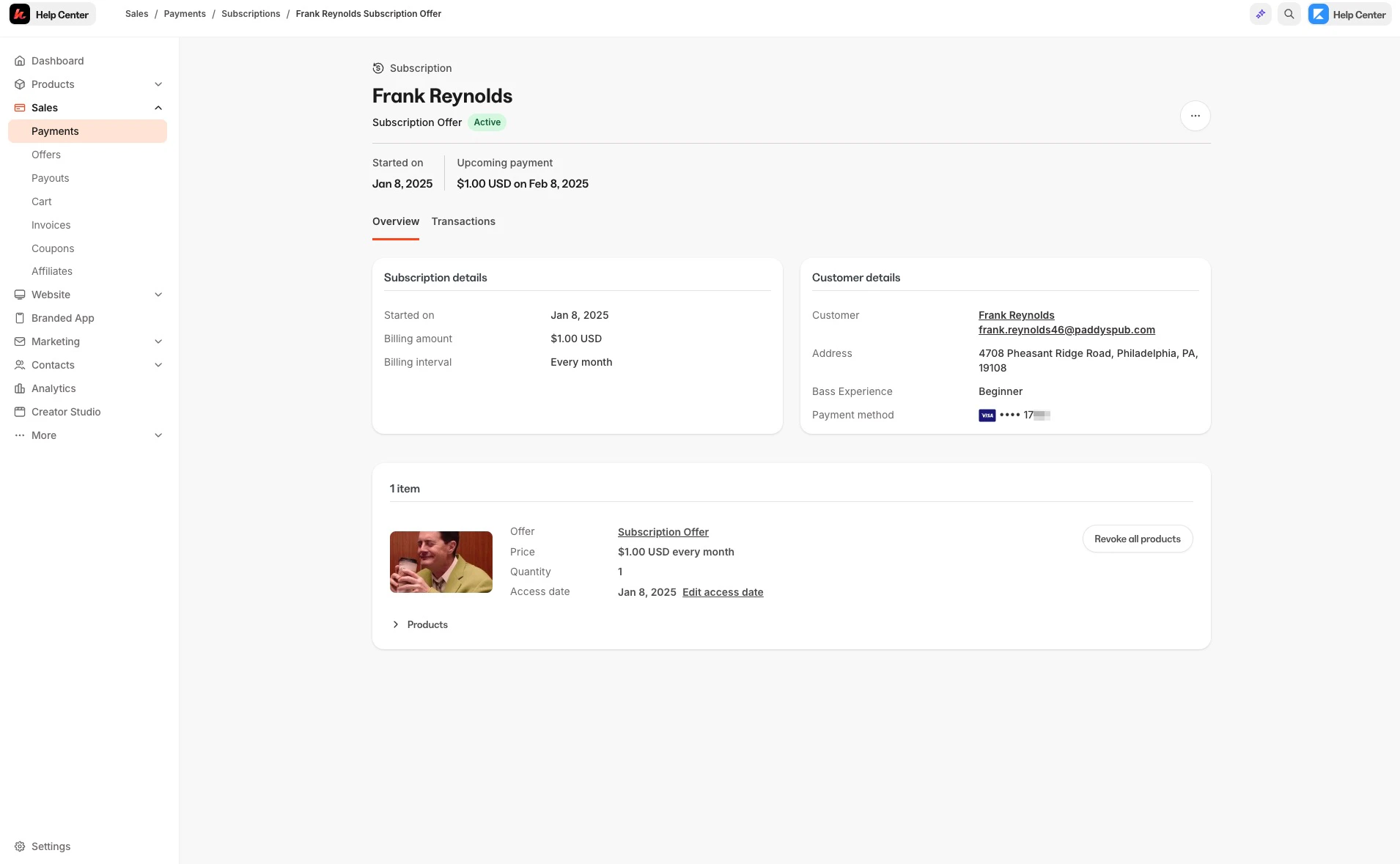Viewport: 1400px width, 864px height.
Task: Expand Products in the item card
Action: [x=419, y=624]
